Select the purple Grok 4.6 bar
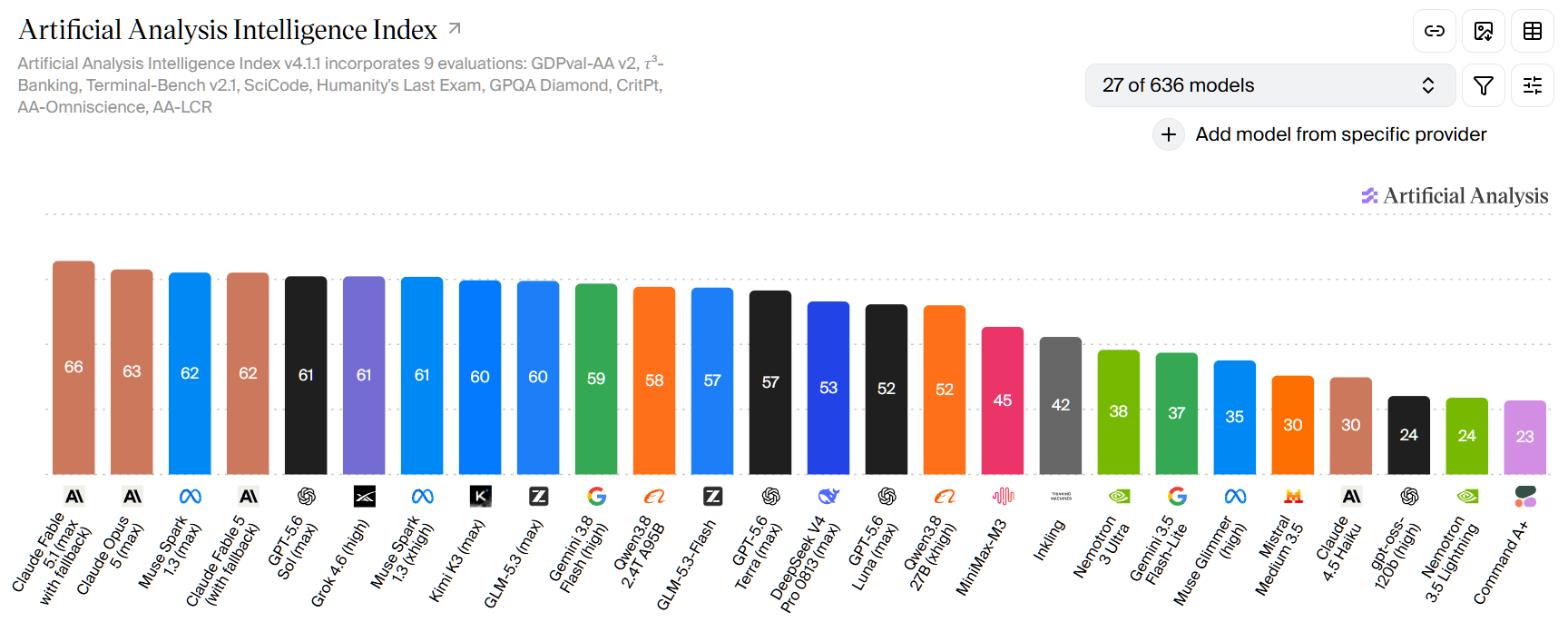The height and width of the screenshot is (622, 1568). [364, 375]
